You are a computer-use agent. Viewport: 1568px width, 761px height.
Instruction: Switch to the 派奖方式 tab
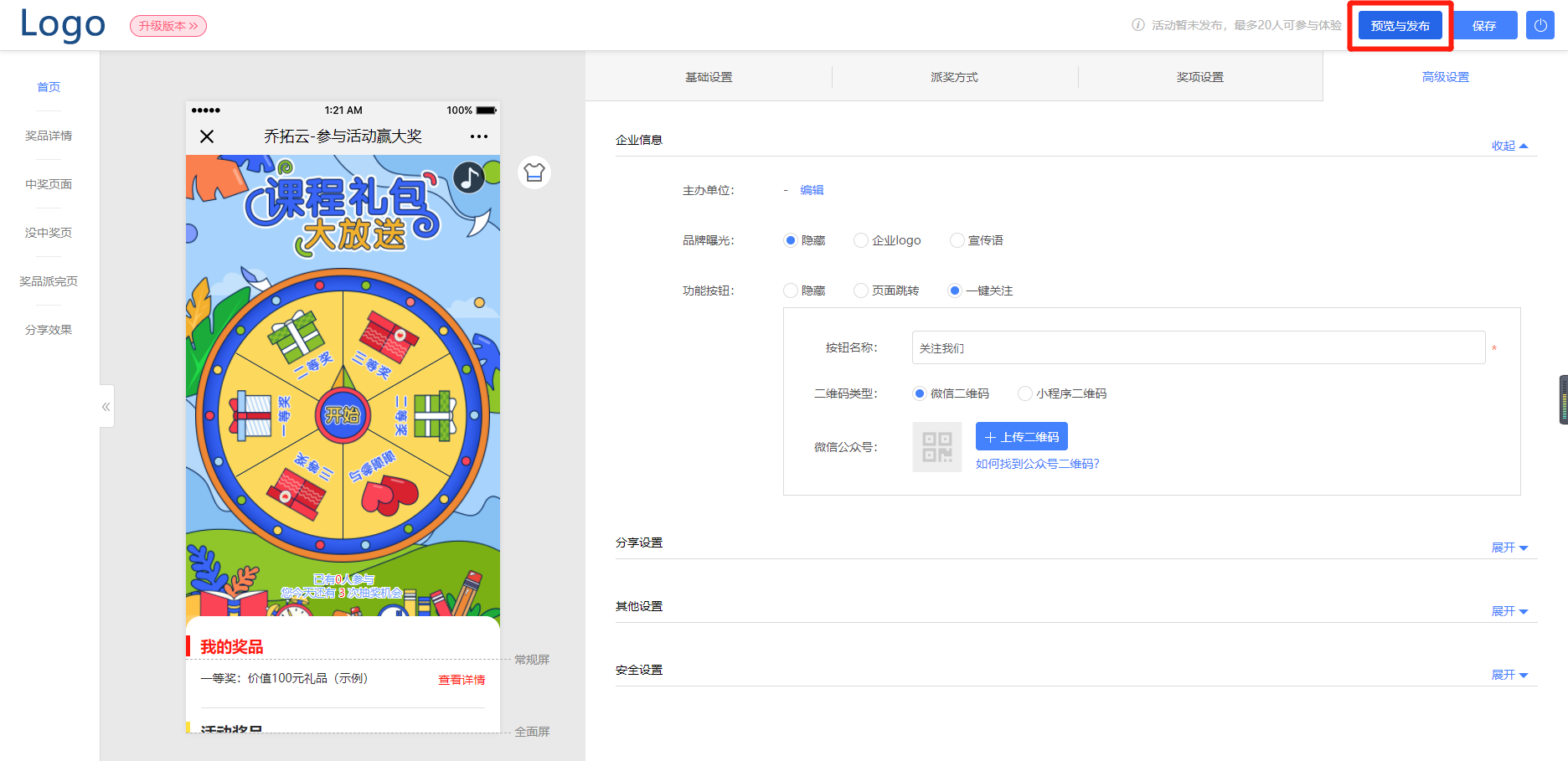pos(954,77)
